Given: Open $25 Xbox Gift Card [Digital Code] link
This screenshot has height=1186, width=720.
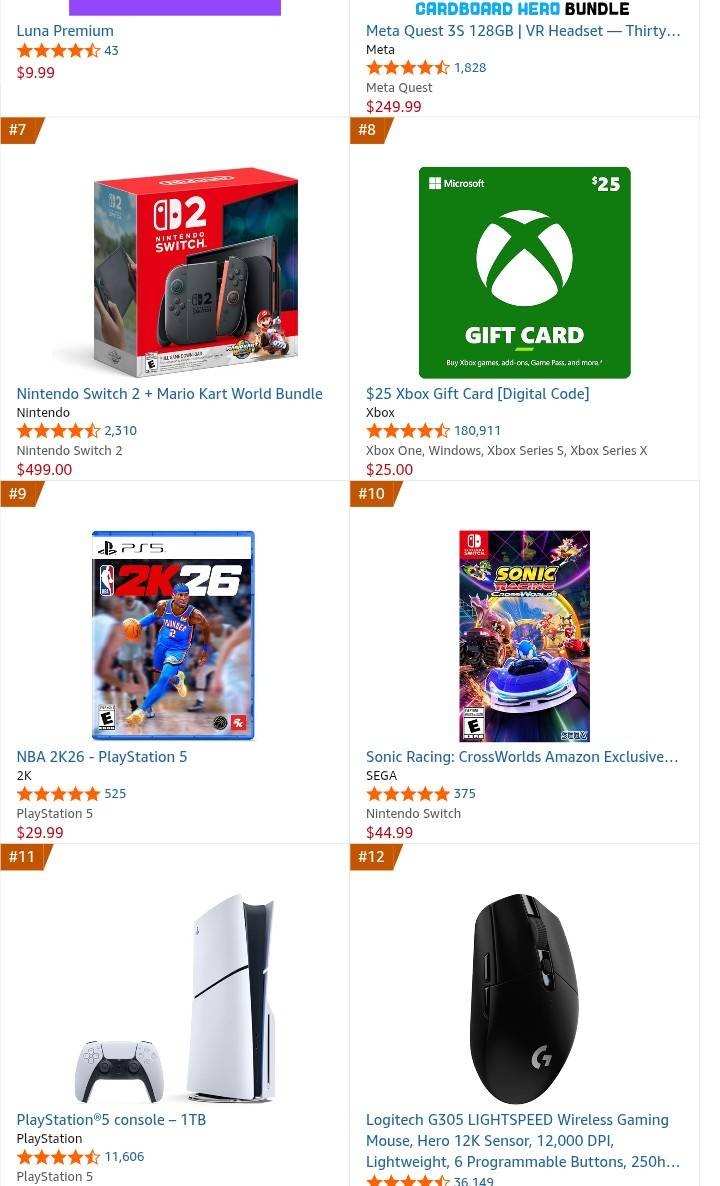Looking at the screenshot, I should 477,393.
